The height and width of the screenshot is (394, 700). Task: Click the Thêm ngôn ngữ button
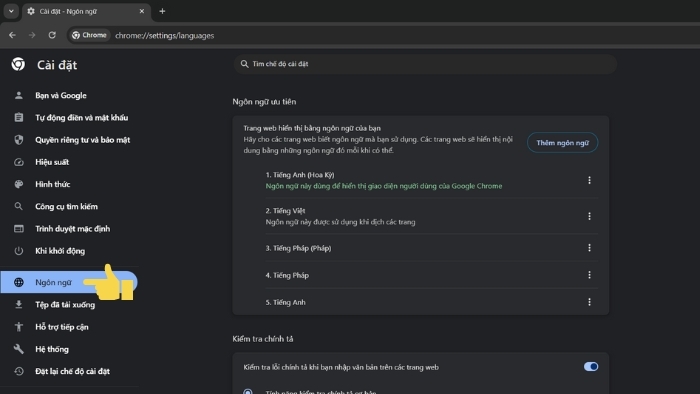562,143
